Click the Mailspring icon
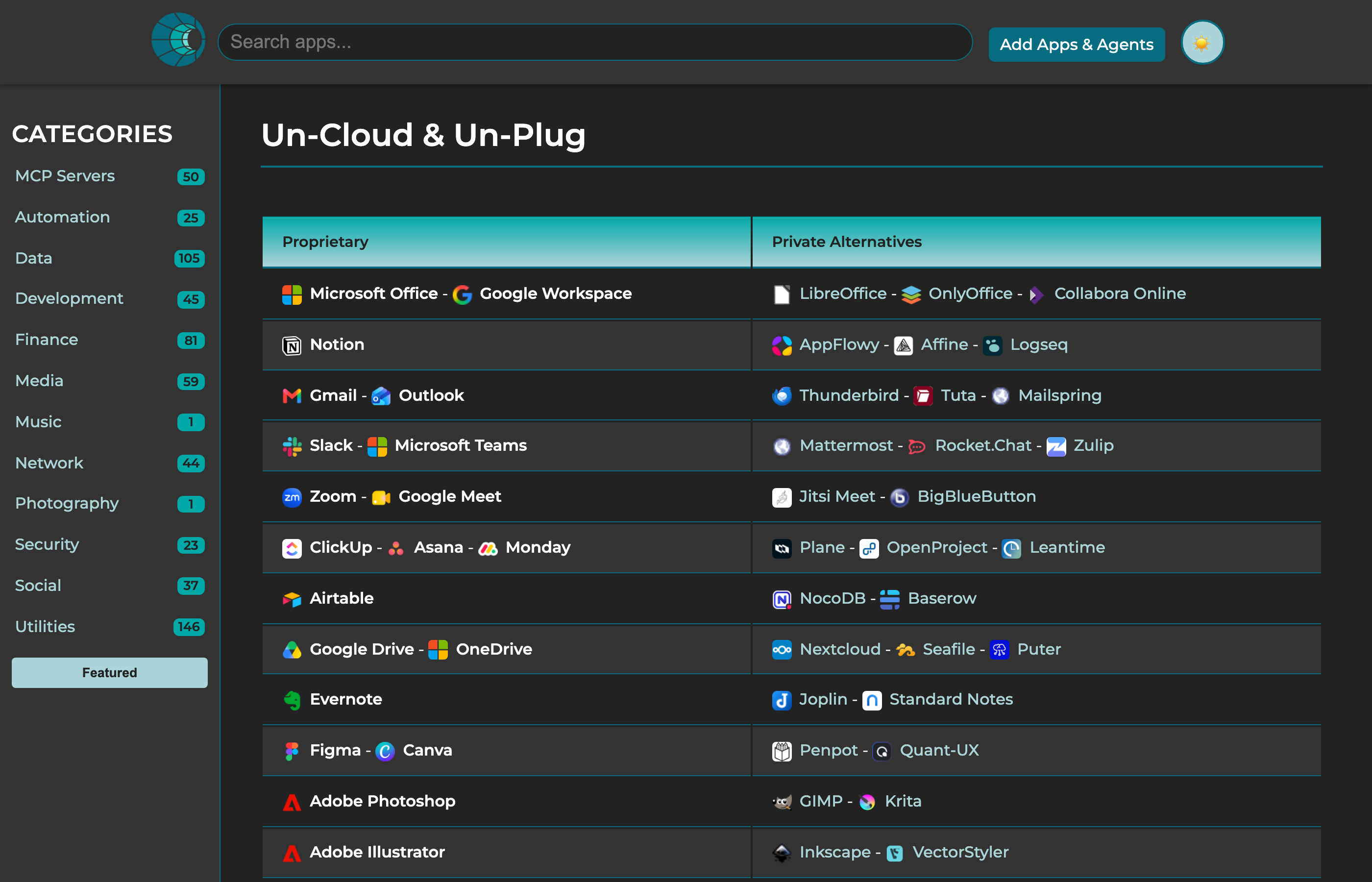This screenshot has height=882, width=1372. pos(1001,396)
